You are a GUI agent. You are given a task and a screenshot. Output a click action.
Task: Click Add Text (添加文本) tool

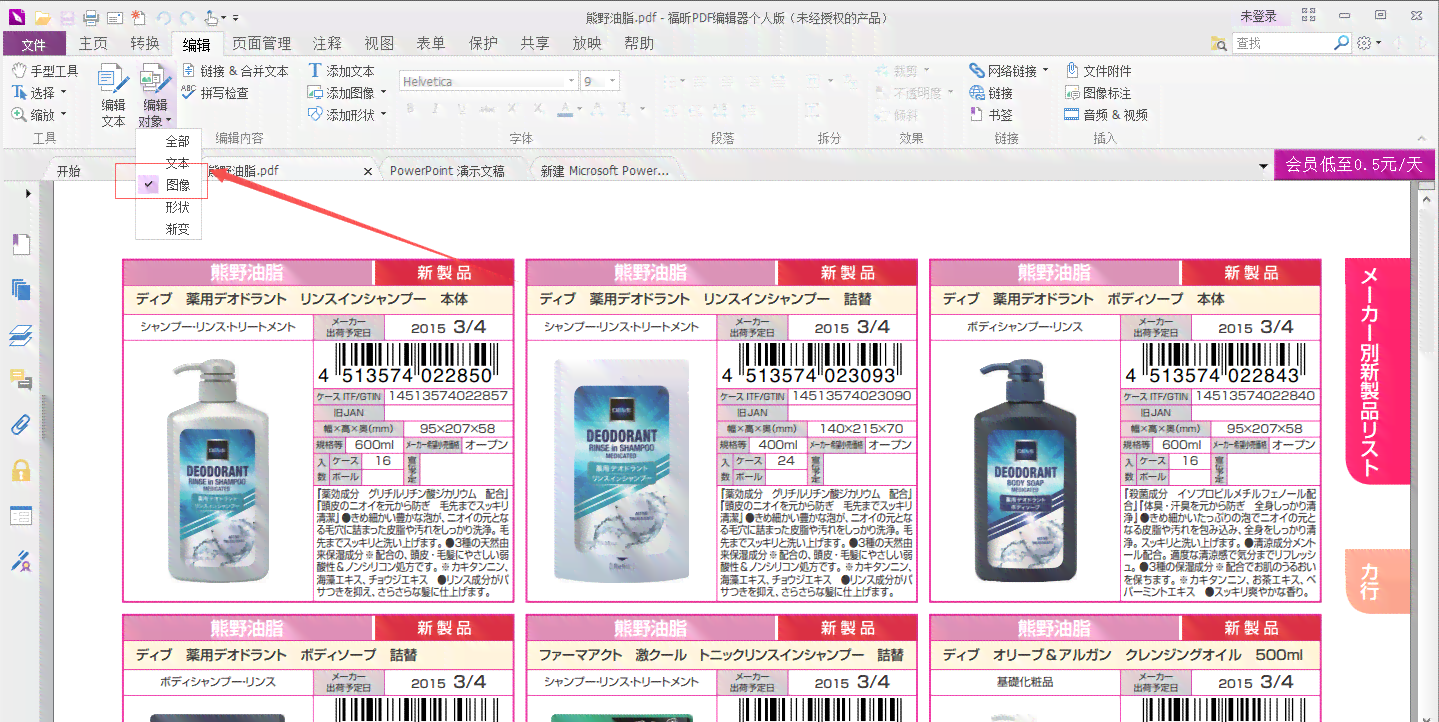click(341, 71)
